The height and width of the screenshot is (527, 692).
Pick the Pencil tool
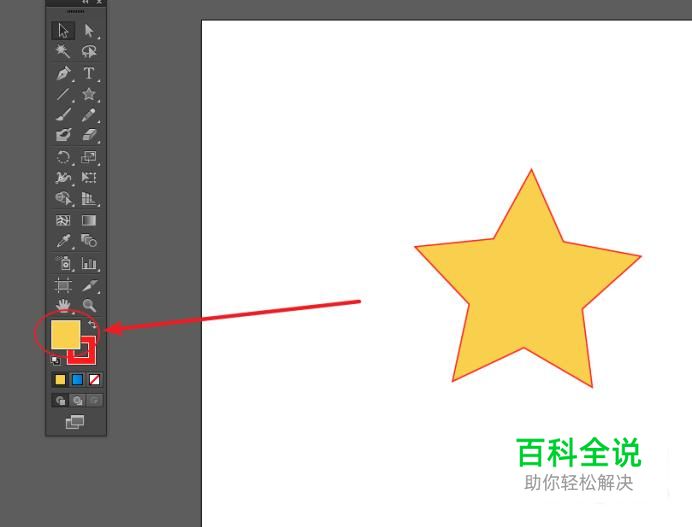click(89, 115)
